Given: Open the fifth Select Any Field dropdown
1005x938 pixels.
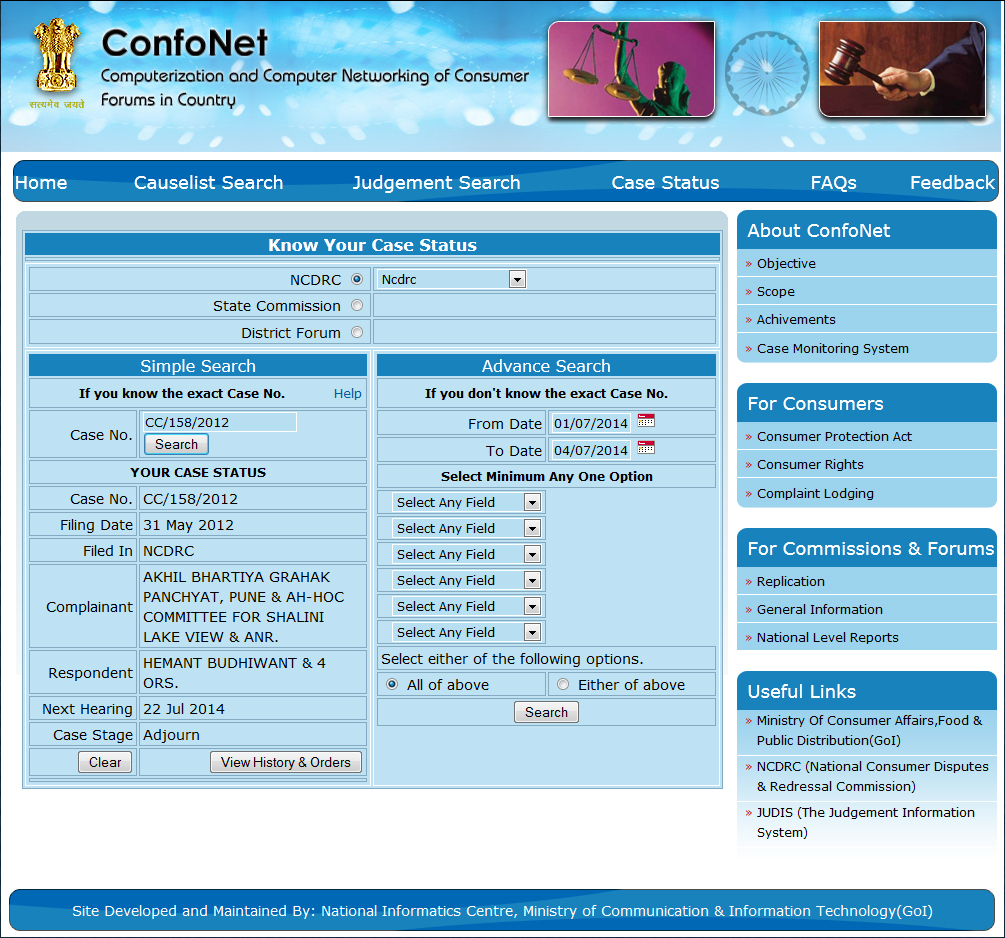Looking at the screenshot, I should [467, 606].
